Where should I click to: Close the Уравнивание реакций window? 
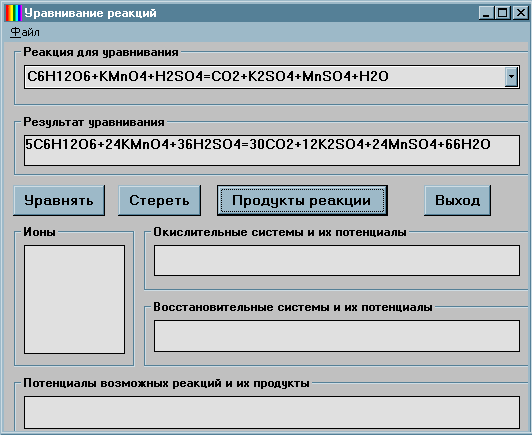tap(520, 13)
